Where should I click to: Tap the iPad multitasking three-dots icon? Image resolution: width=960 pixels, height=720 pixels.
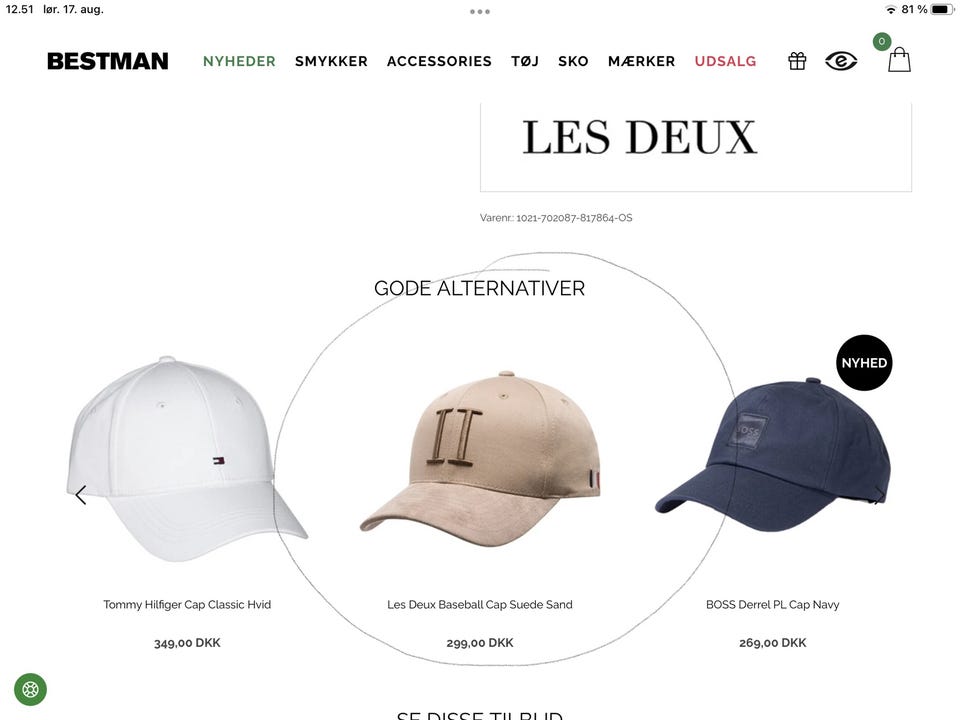click(x=479, y=12)
